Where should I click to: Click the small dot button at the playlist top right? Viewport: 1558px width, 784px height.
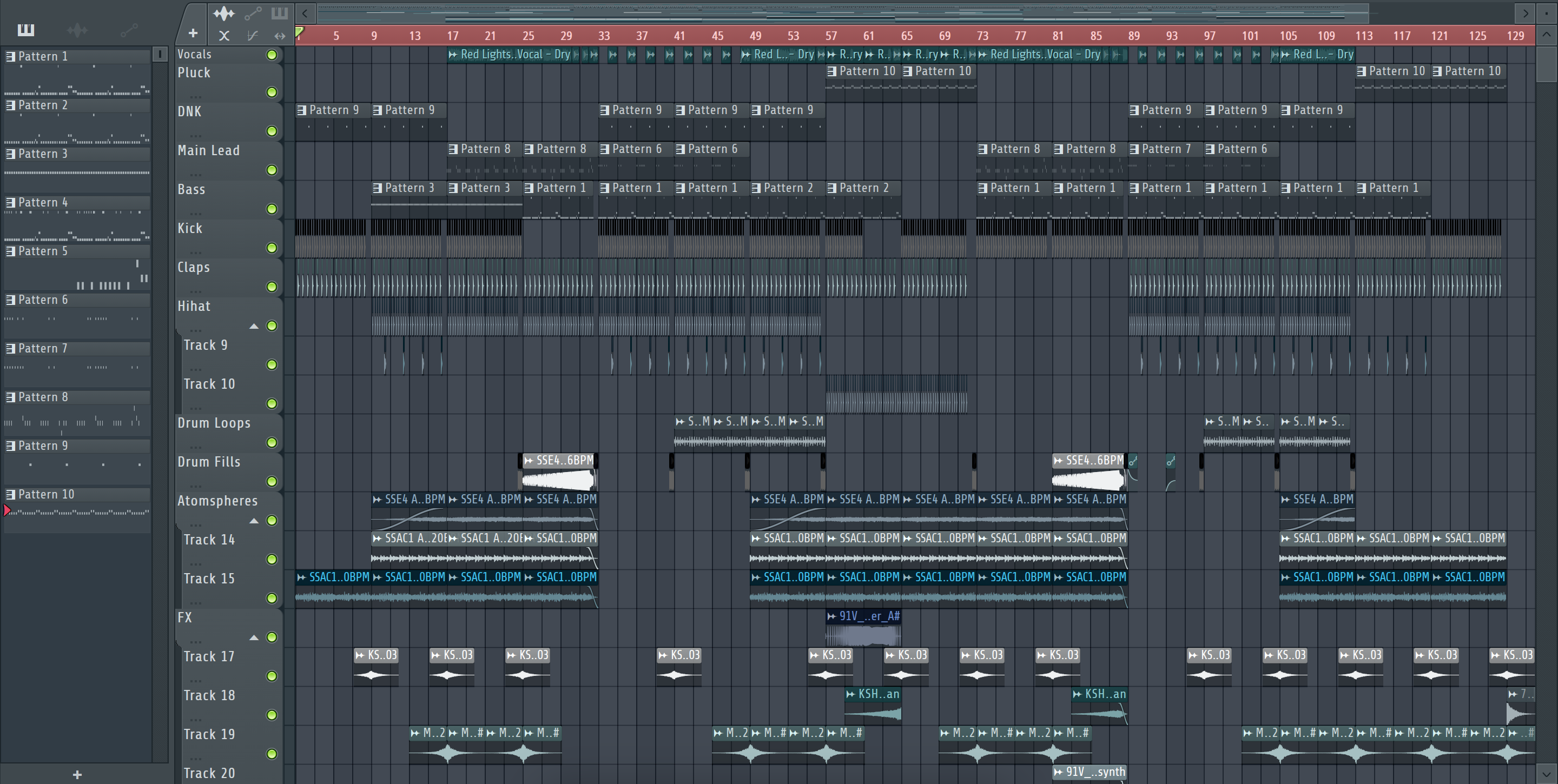1547,12
